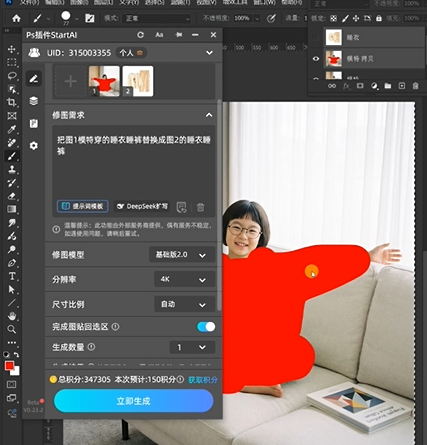Select the Gradient tool
The height and width of the screenshot is (445, 427).
coord(12,209)
